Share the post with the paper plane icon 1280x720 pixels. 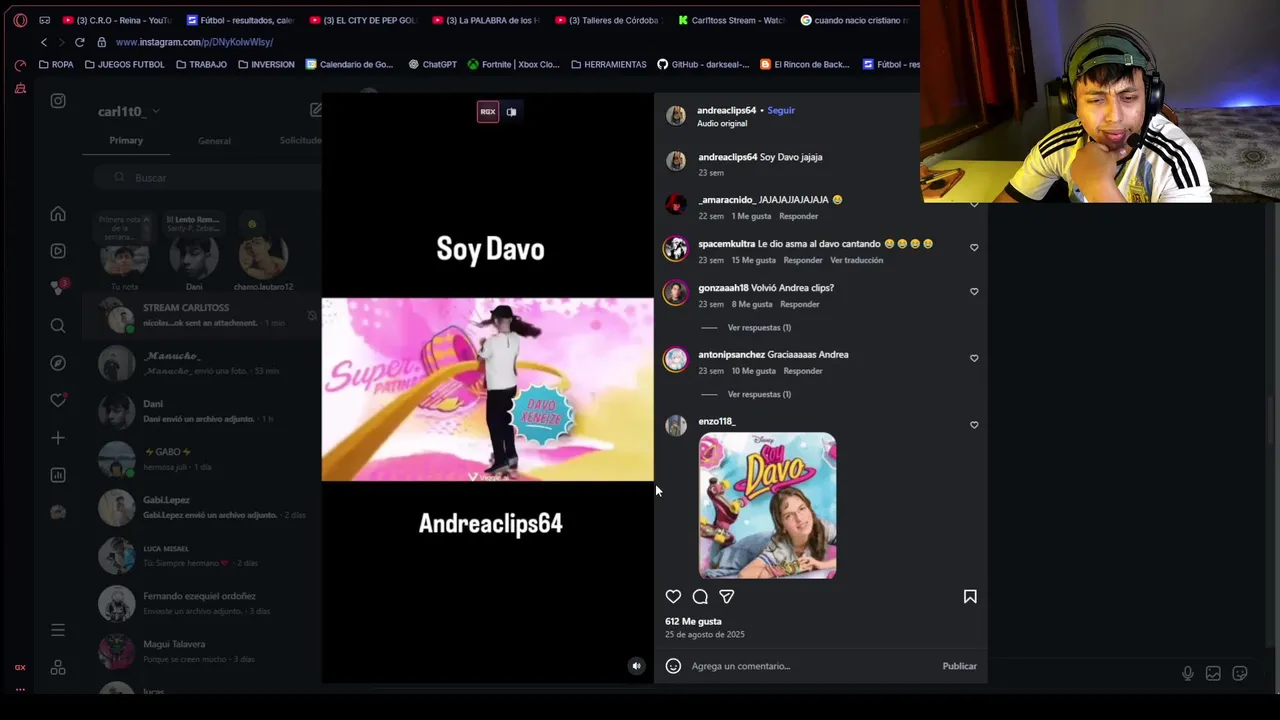tap(727, 596)
